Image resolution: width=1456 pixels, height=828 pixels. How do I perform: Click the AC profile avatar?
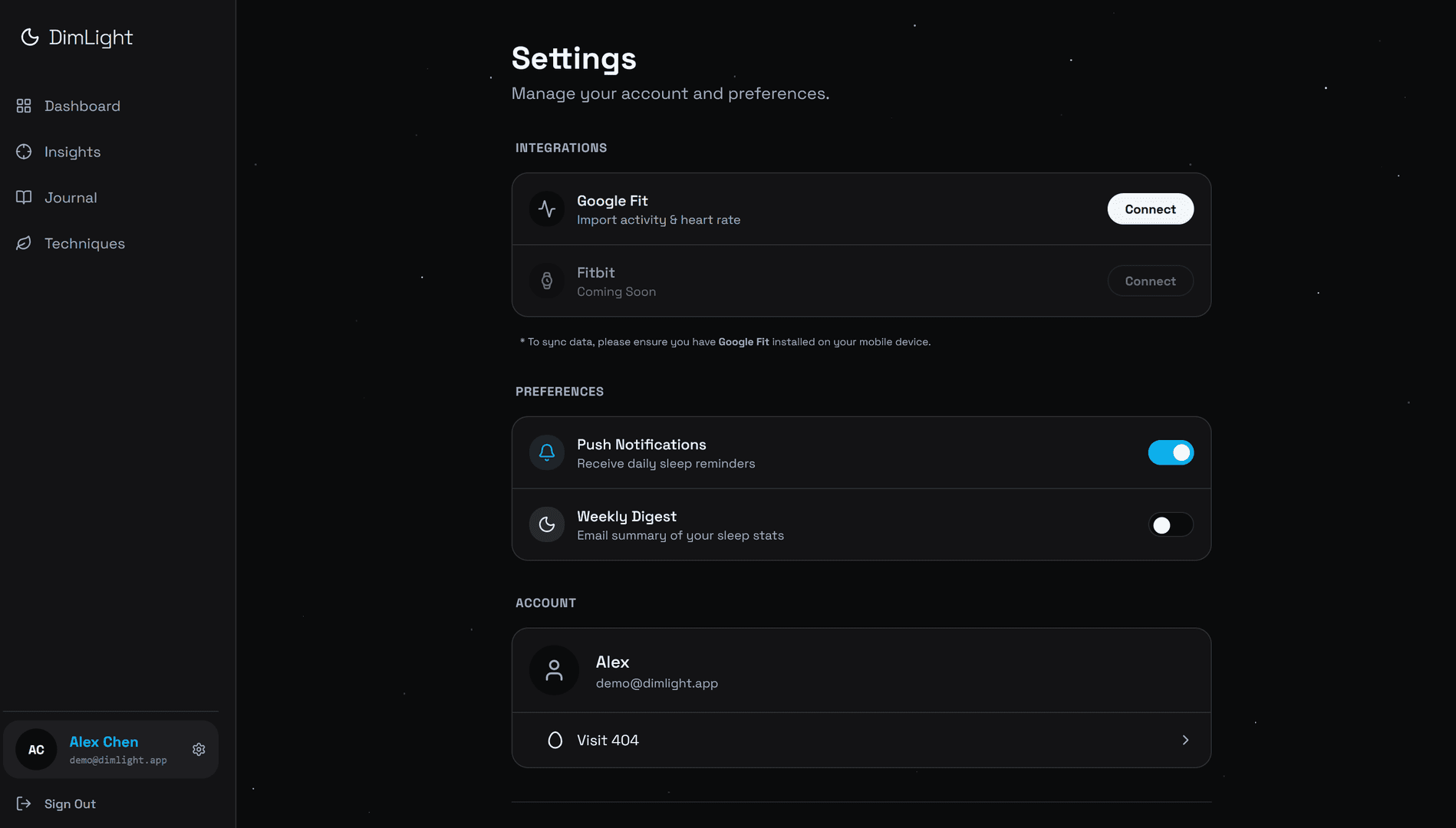pyautogui.click(x=36, y=750)
